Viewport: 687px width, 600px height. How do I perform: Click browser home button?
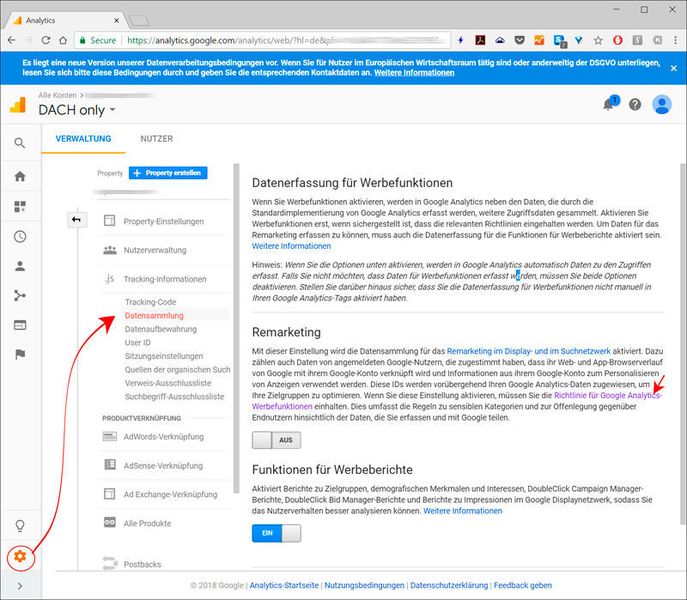click(x=63, y=40)
